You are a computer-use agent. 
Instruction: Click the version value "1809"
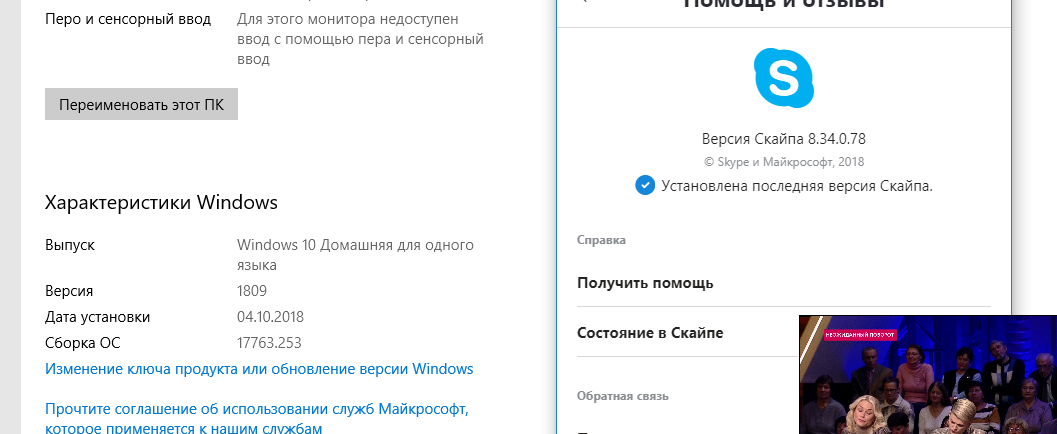(x=252, y=290)
